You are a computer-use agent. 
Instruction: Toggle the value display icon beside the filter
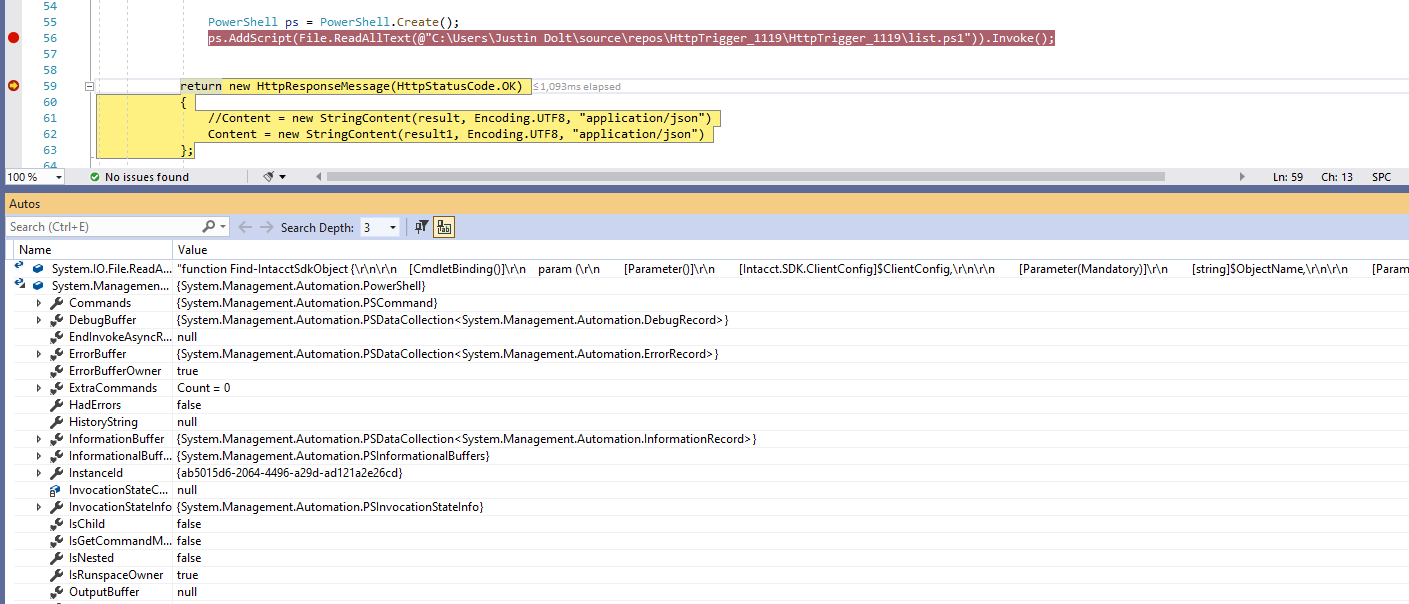[x=443, y=227]
